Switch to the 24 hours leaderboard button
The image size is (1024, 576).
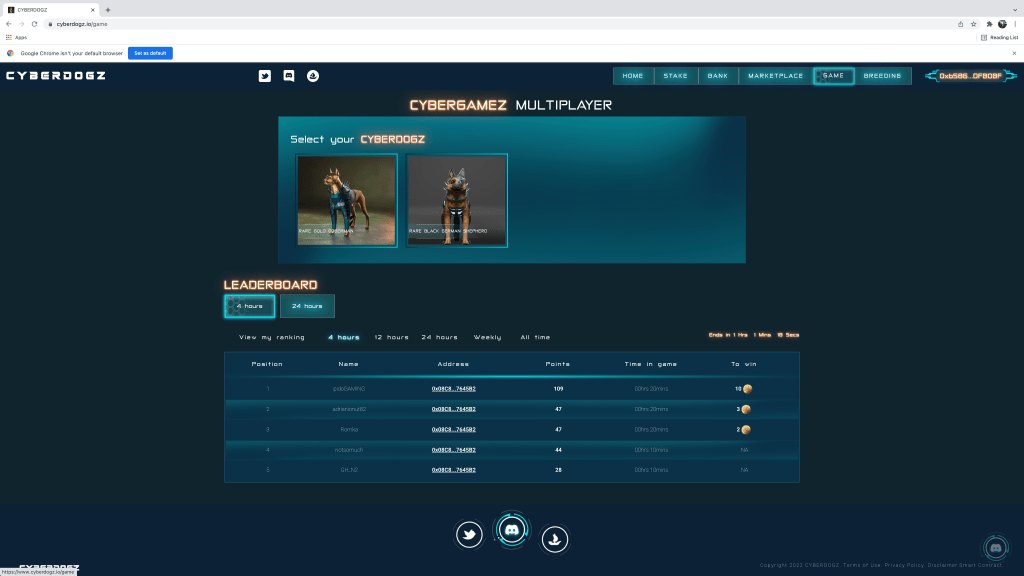tap(307, 306)
